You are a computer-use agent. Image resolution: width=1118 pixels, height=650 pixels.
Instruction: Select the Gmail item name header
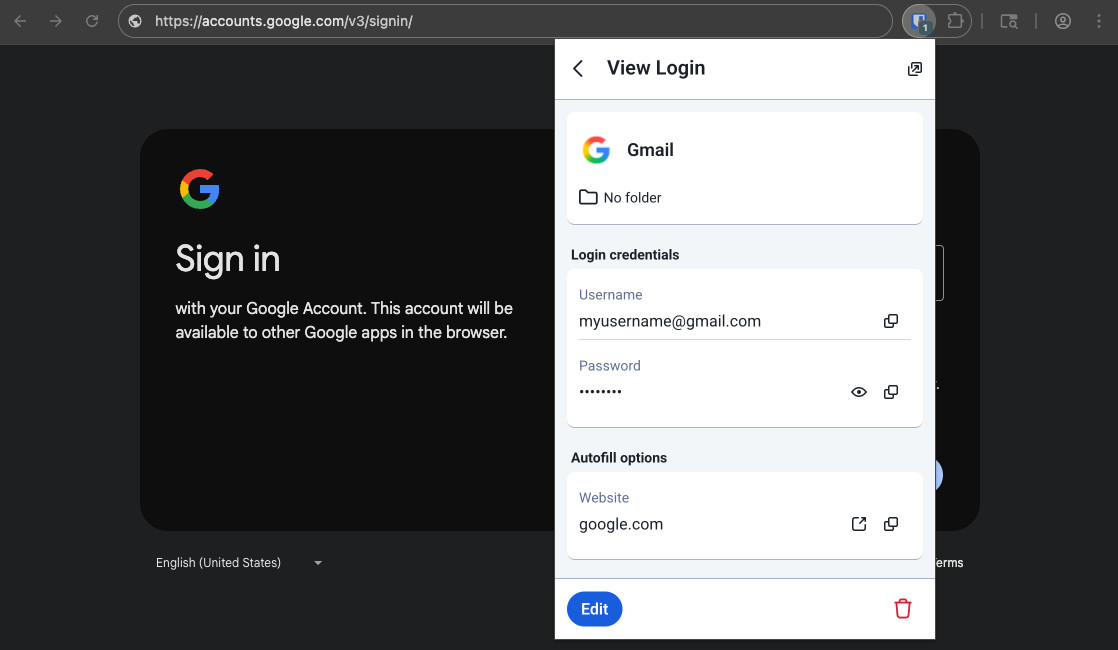[650, 150]
